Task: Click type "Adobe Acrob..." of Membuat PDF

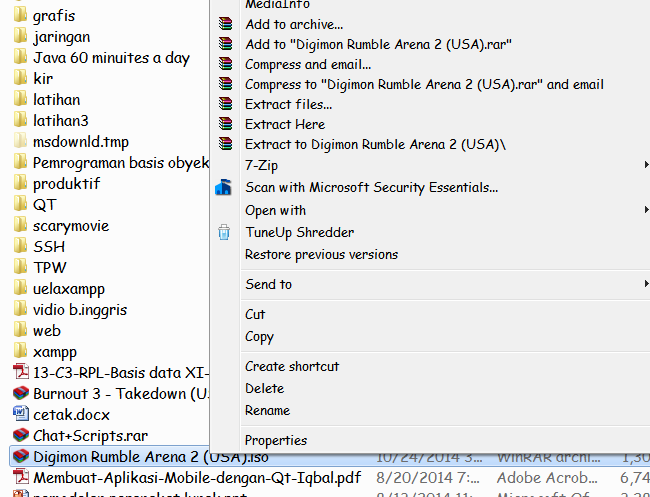Action: point(547,478)
